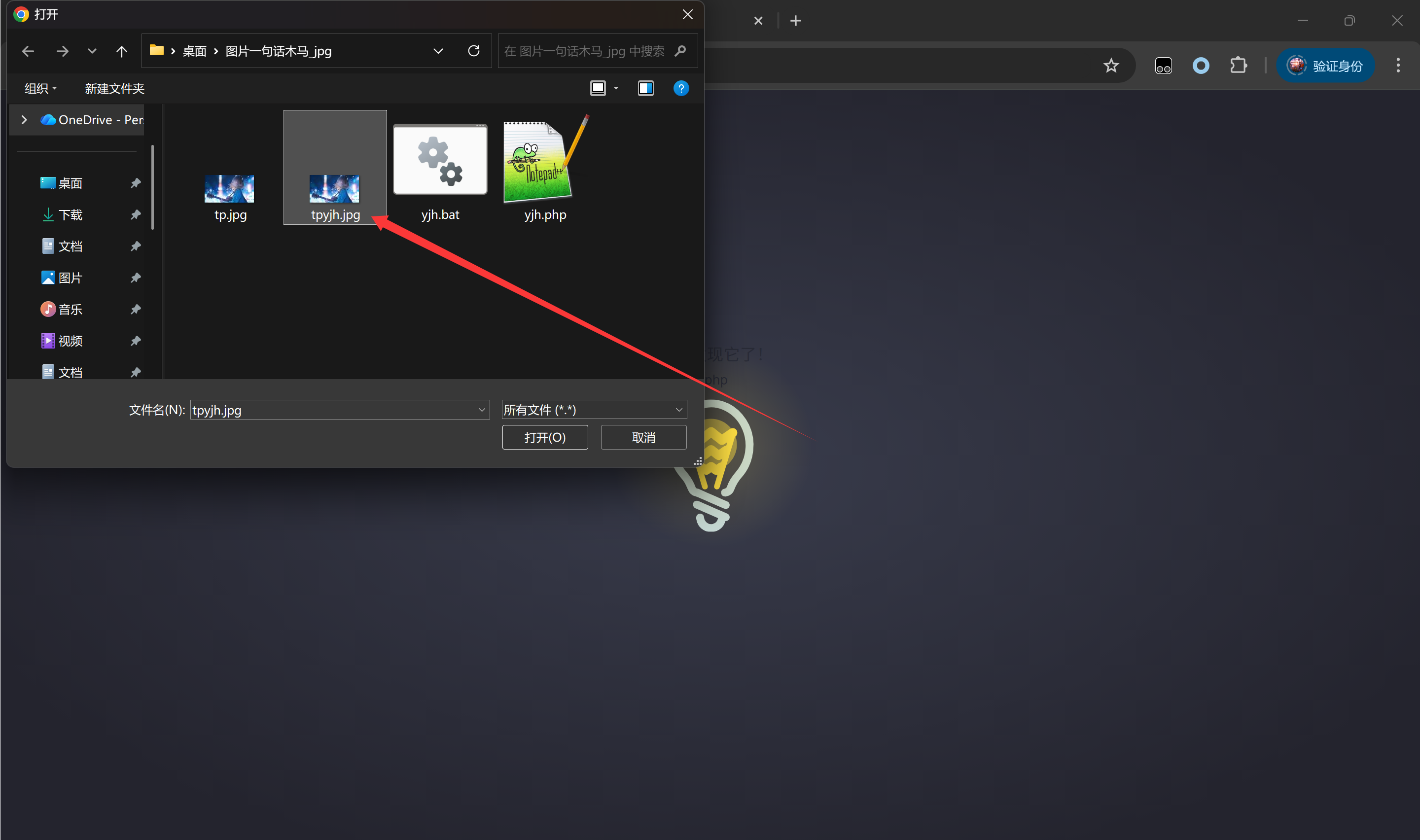This screenshot has width=1420, height=840.
Task: Bookmark page with star icon
Action: click(x=1111, y=66)
